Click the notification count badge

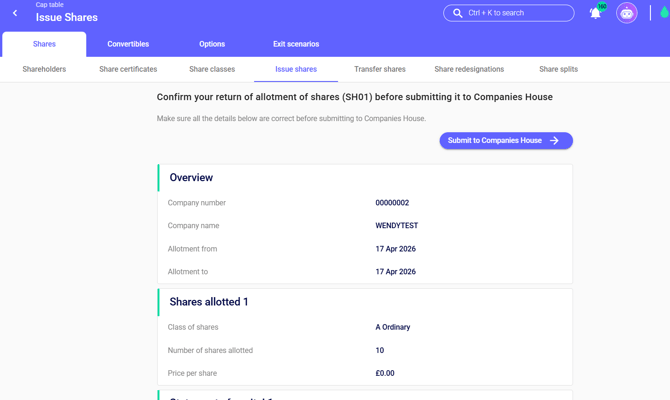click(x=602, y=6)
